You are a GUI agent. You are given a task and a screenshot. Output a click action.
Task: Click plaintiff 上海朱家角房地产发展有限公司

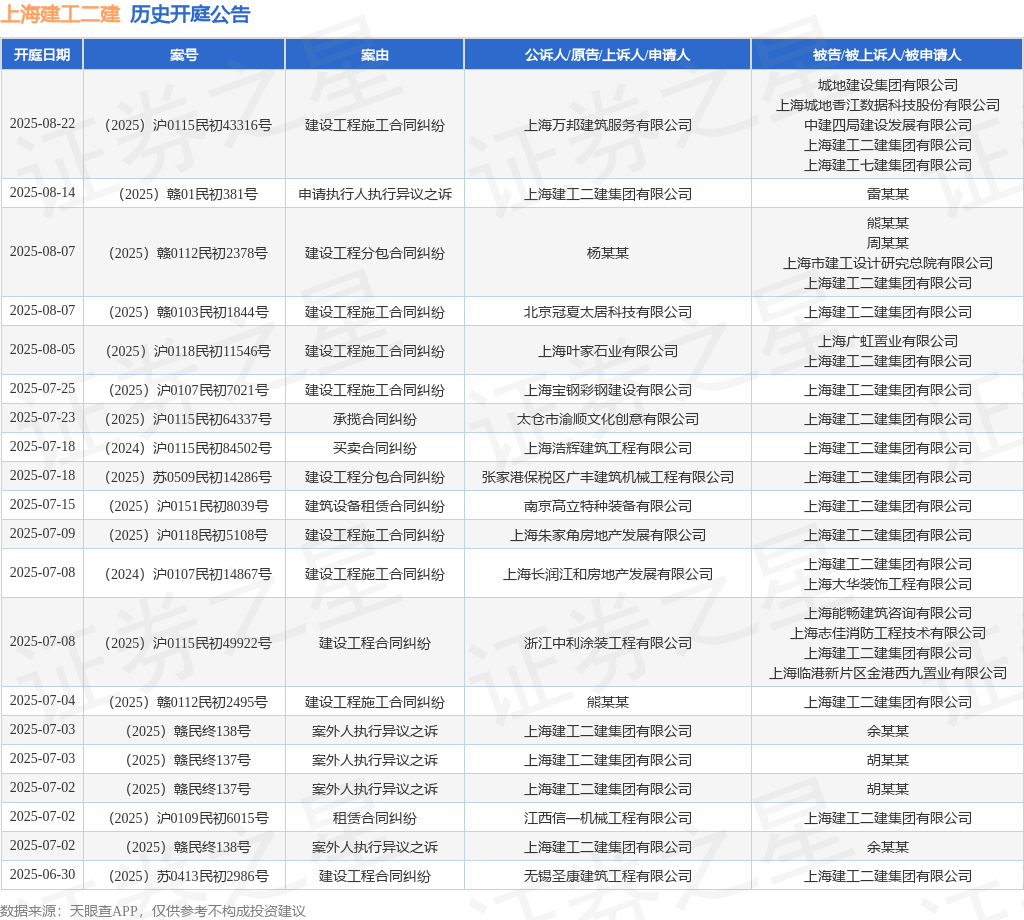click(x=608, y=535)
